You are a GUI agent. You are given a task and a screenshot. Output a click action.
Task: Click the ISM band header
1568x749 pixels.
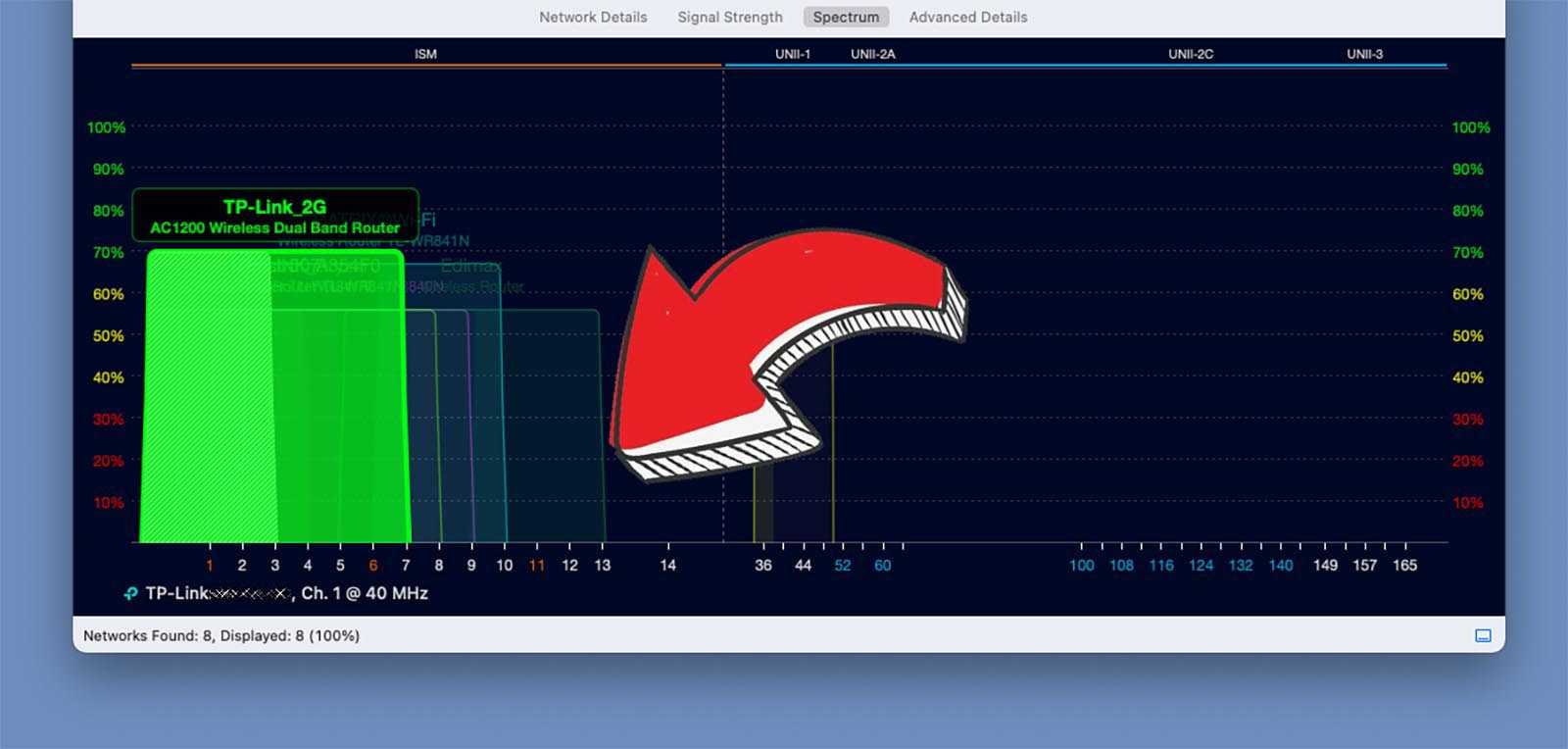pyautogui.click(x=425, y=54)
